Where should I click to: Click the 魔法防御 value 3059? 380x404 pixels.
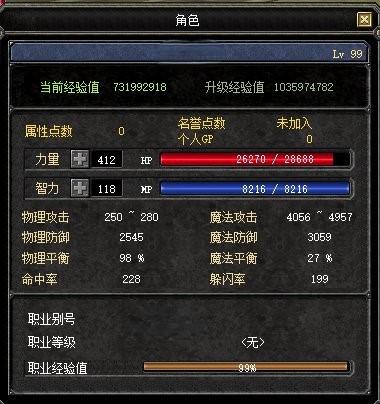tap(319, 237)
